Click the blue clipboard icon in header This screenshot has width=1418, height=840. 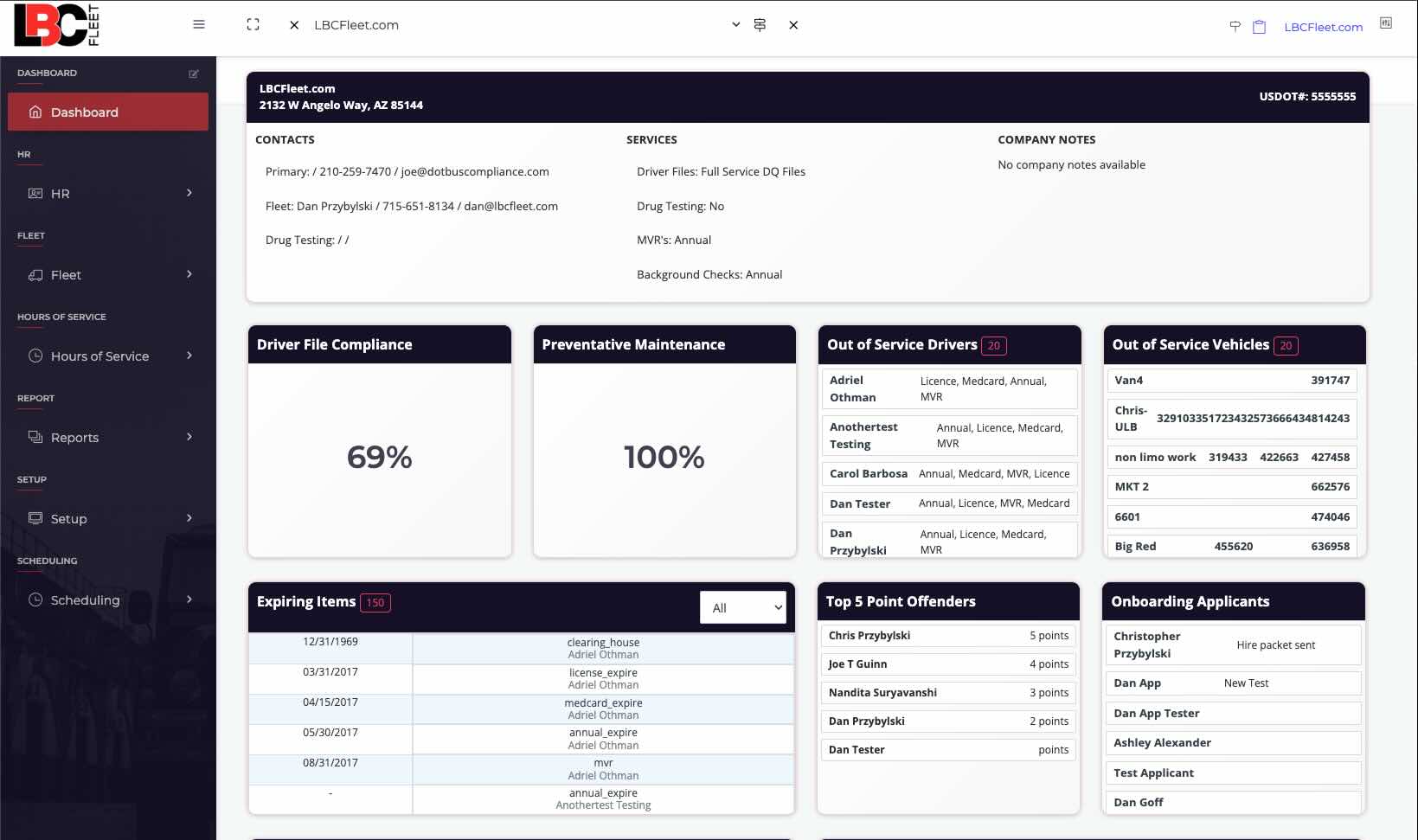1260,27
